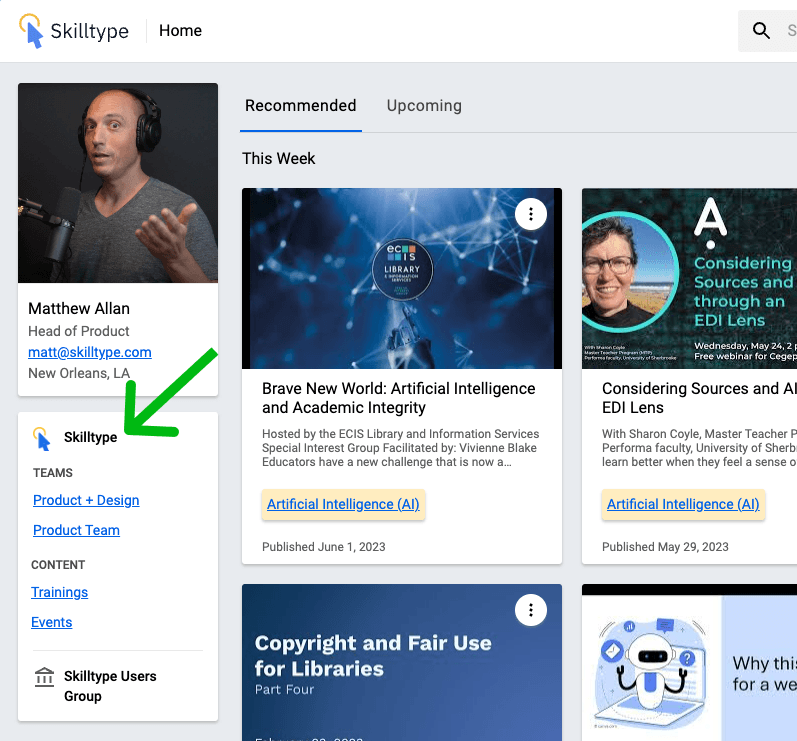This screenshot has height=741, width=797.
Task: Open the three-dot menu on Copyright and Fair Use card
Action: click(531, 610)
